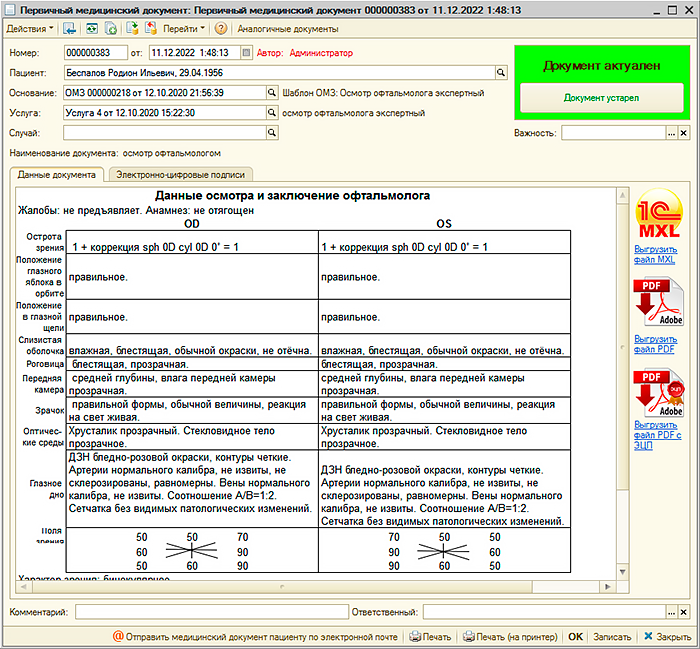Image resolution: width=700 pixels, height=649 pixels.
Task: Click the magnifier icon in Основание field
Action: (271, 93)
